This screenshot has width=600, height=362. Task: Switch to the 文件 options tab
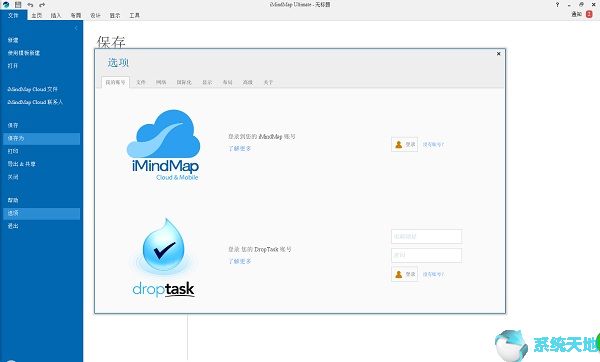pos(141,82)
